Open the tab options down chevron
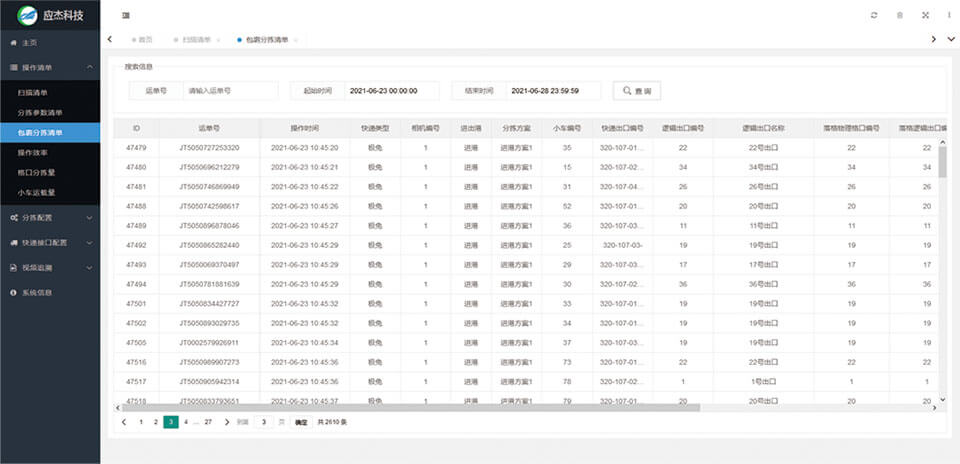 (x=951, y=39)
